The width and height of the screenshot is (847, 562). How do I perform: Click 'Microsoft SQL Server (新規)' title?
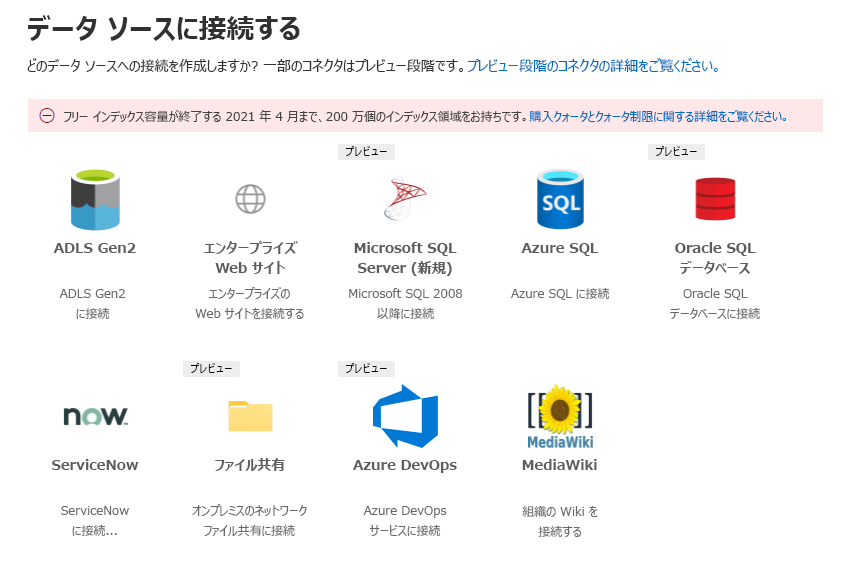(405, 258)
